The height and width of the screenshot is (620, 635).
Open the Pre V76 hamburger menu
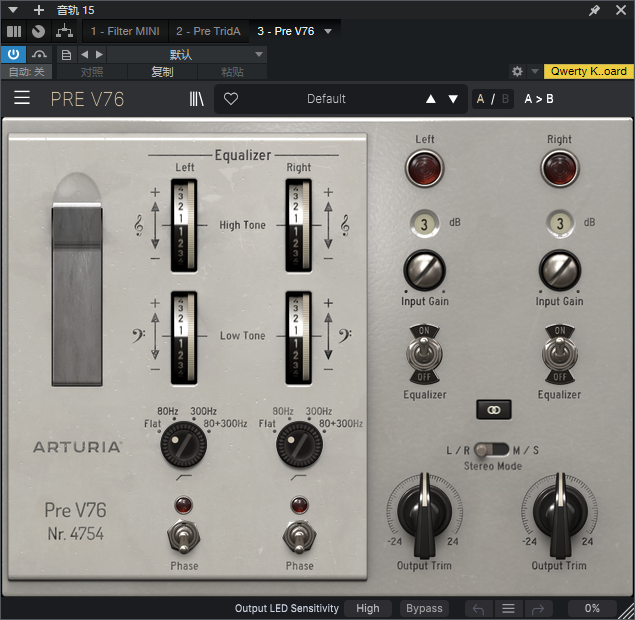tap(22, 98)
